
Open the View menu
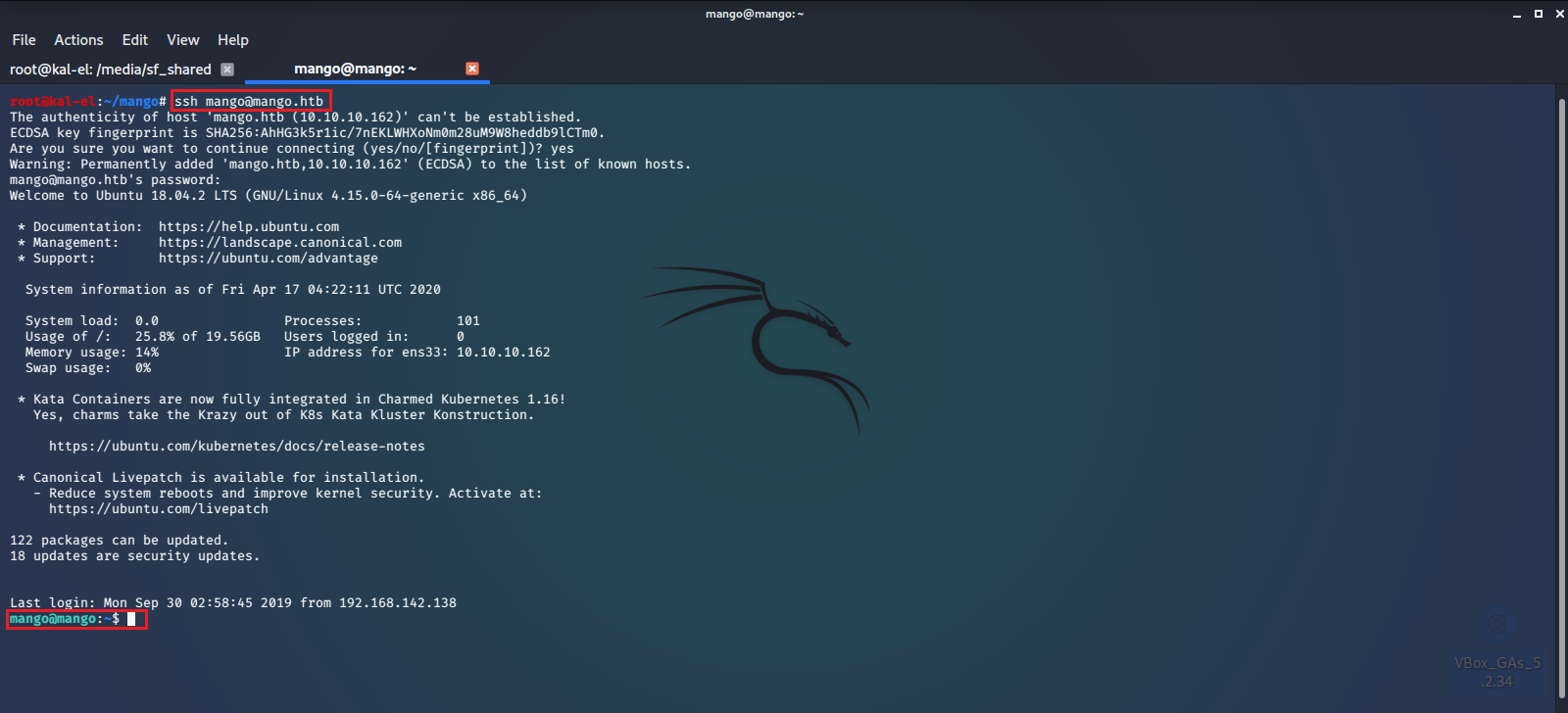coord(183,40)
